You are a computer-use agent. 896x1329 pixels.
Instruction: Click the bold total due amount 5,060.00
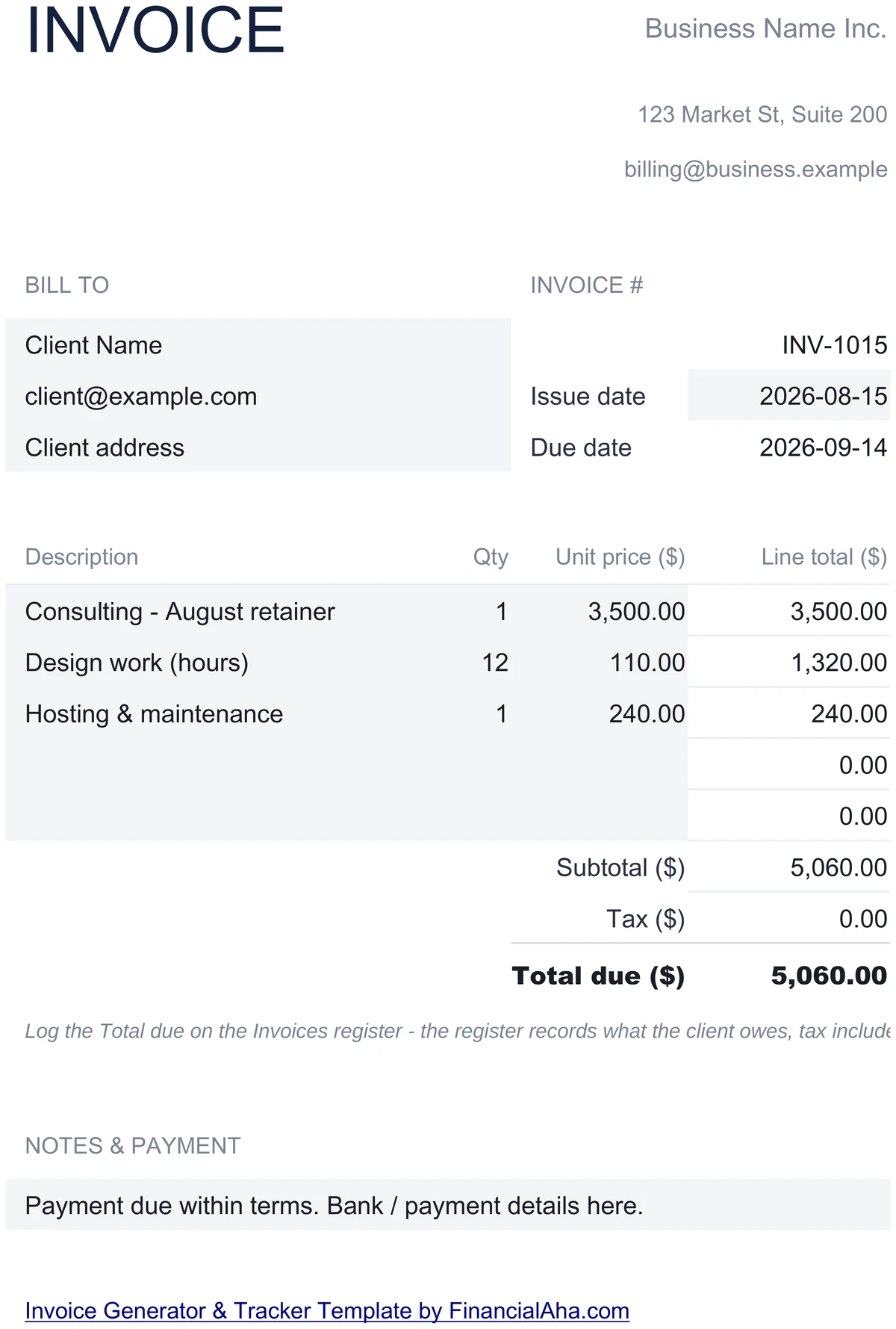[829, 976]
